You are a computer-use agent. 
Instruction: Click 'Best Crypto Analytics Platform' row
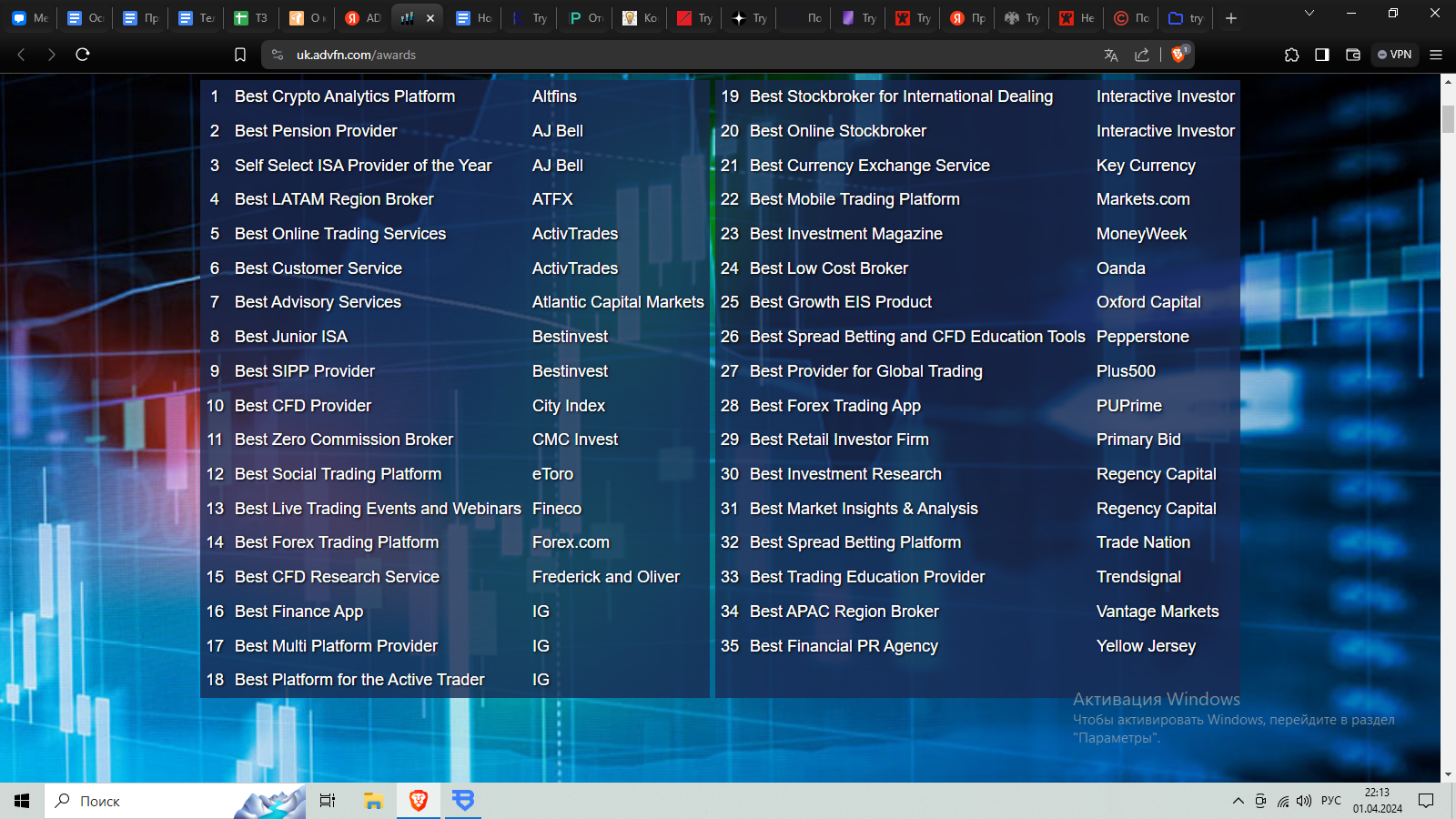point(454,96)
